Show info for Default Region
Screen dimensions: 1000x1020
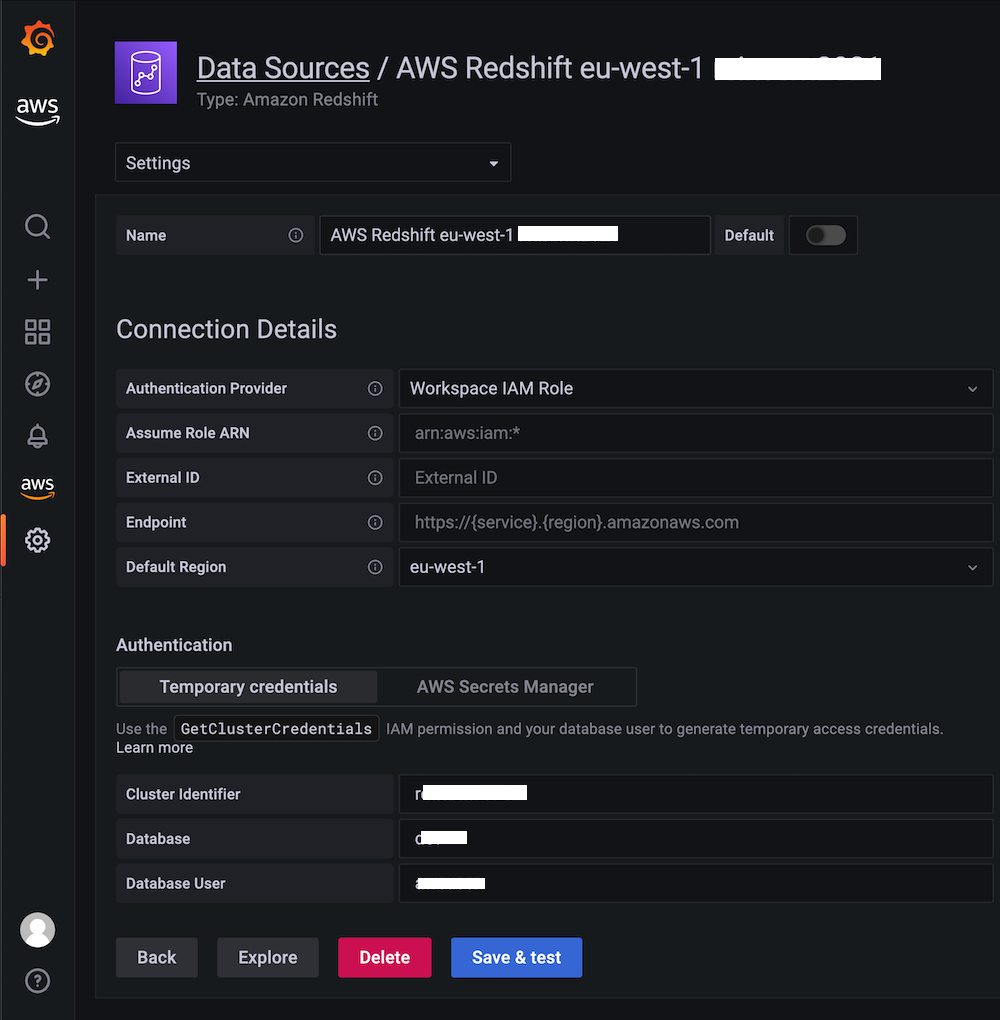(x=375, y=567)
